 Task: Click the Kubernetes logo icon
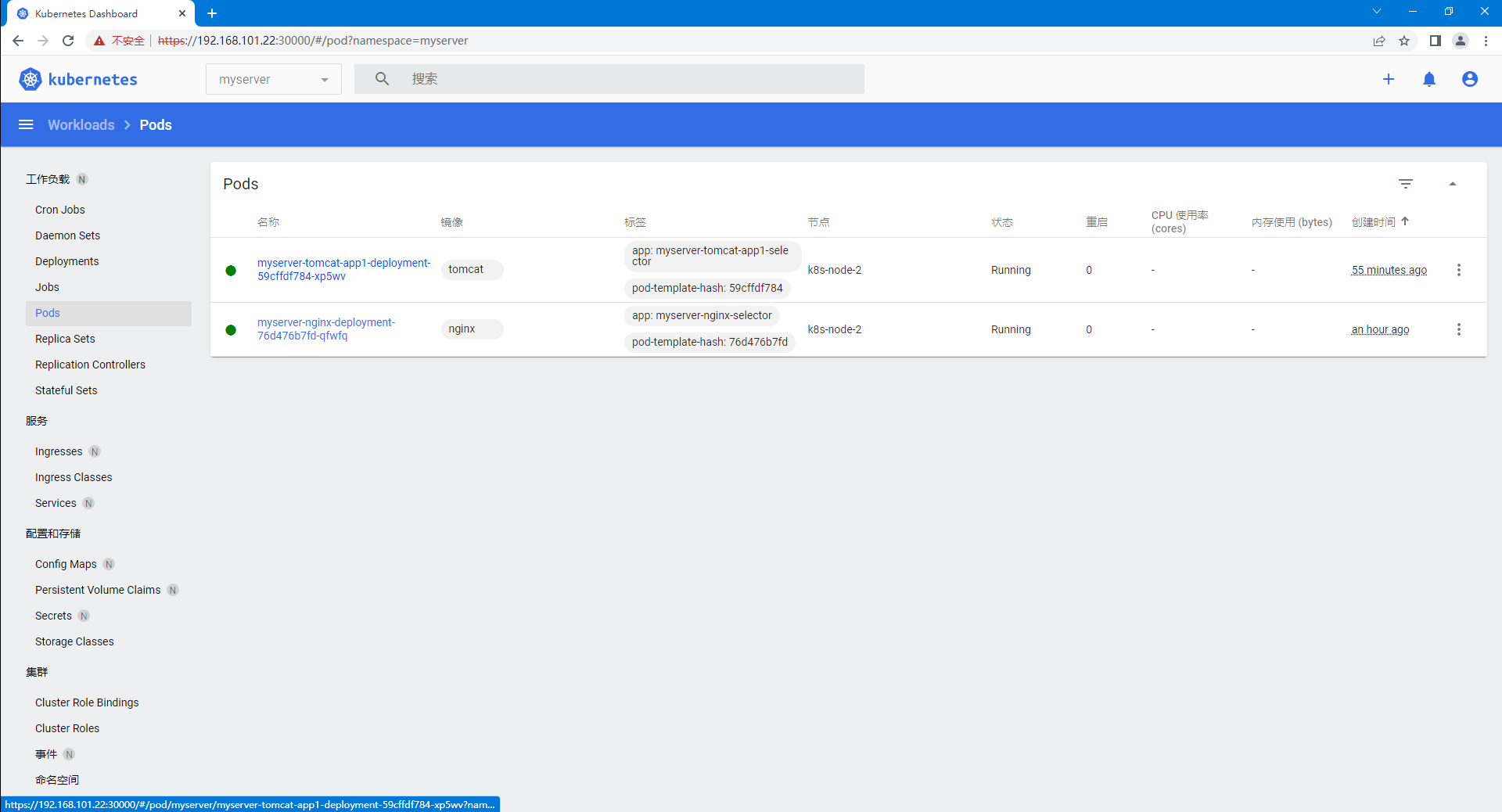(x=30, y=79)
